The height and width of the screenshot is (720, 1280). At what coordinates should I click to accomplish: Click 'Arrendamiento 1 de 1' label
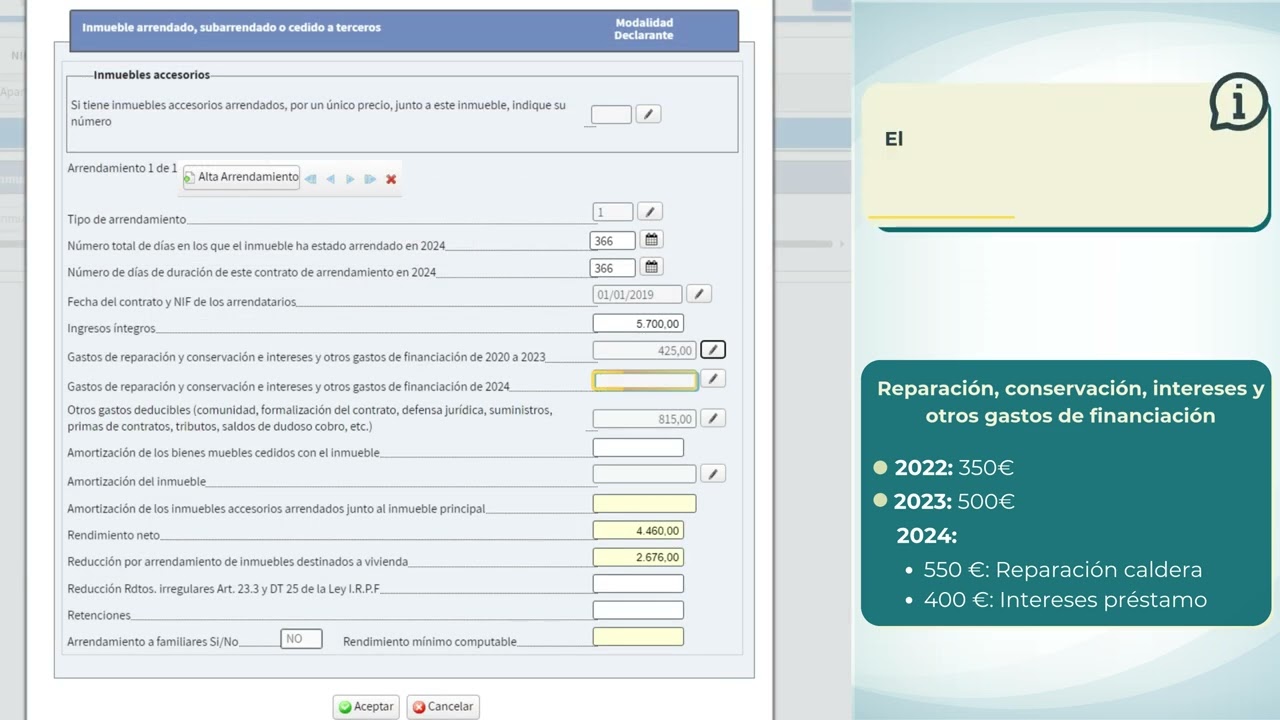tap(122, 168)
